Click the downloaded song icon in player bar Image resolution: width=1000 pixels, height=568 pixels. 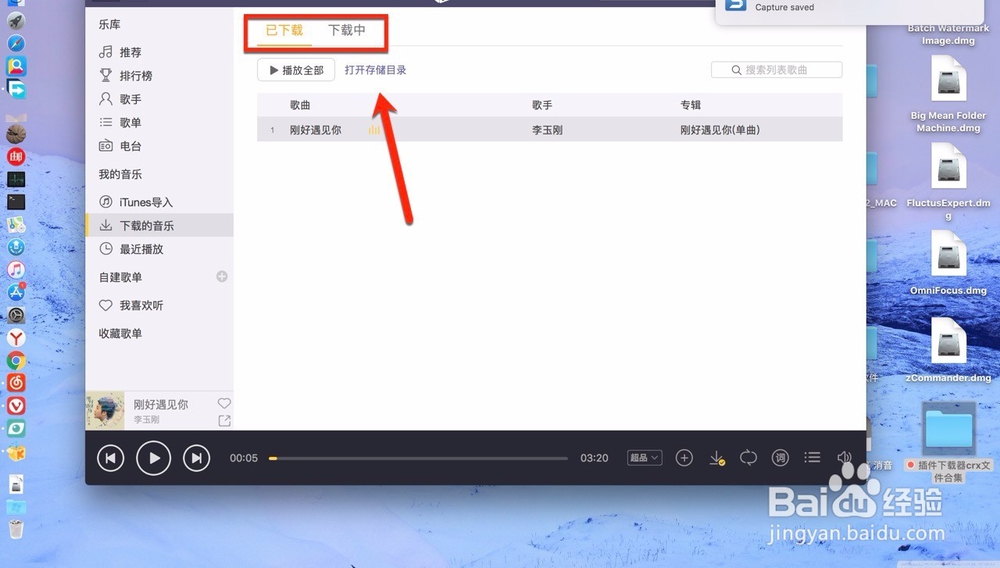(717, 458)
